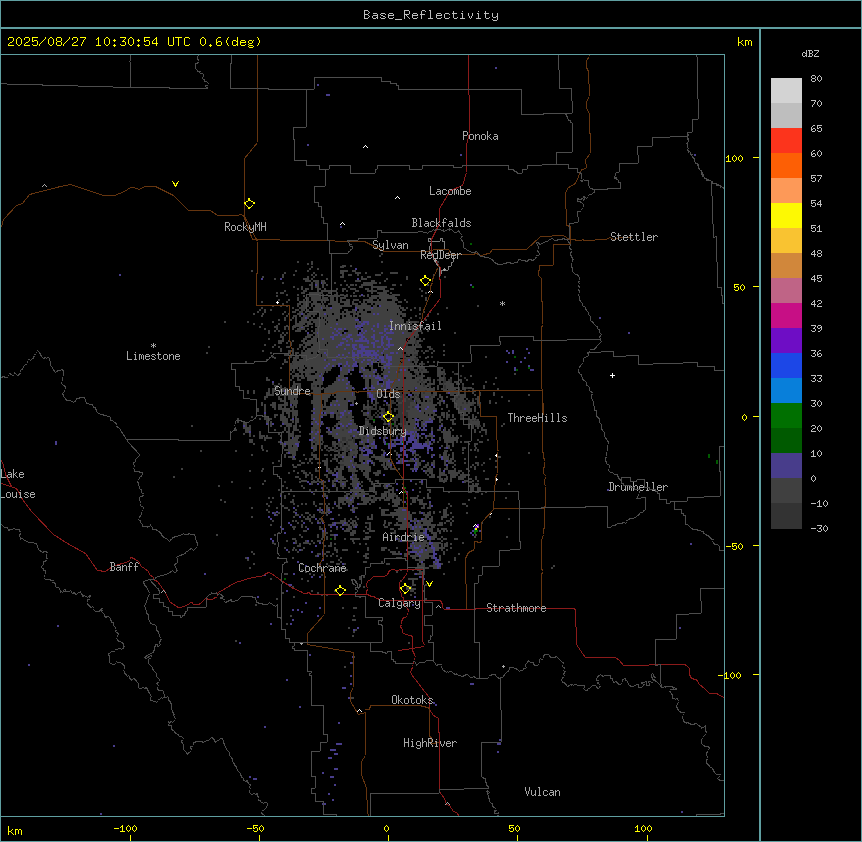Click the yellow diamond marker above Calgary label

(405, 589)
